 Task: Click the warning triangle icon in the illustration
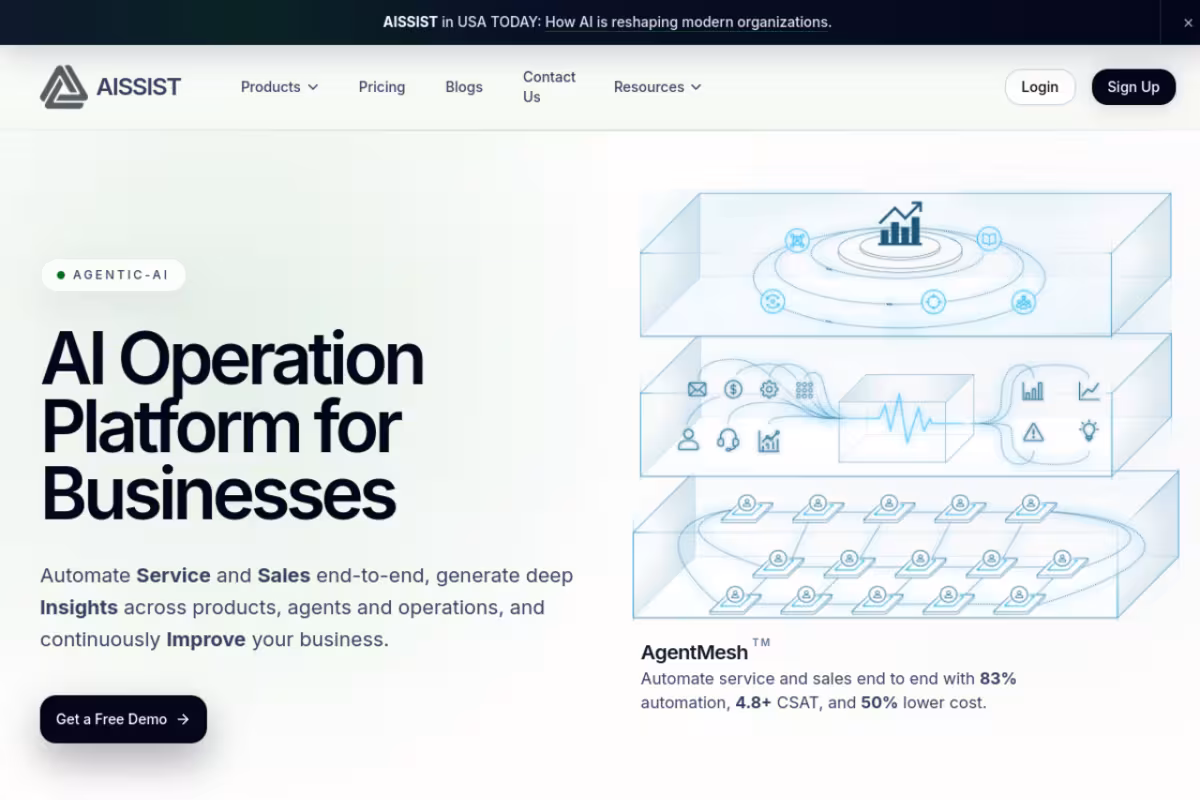1033,432
